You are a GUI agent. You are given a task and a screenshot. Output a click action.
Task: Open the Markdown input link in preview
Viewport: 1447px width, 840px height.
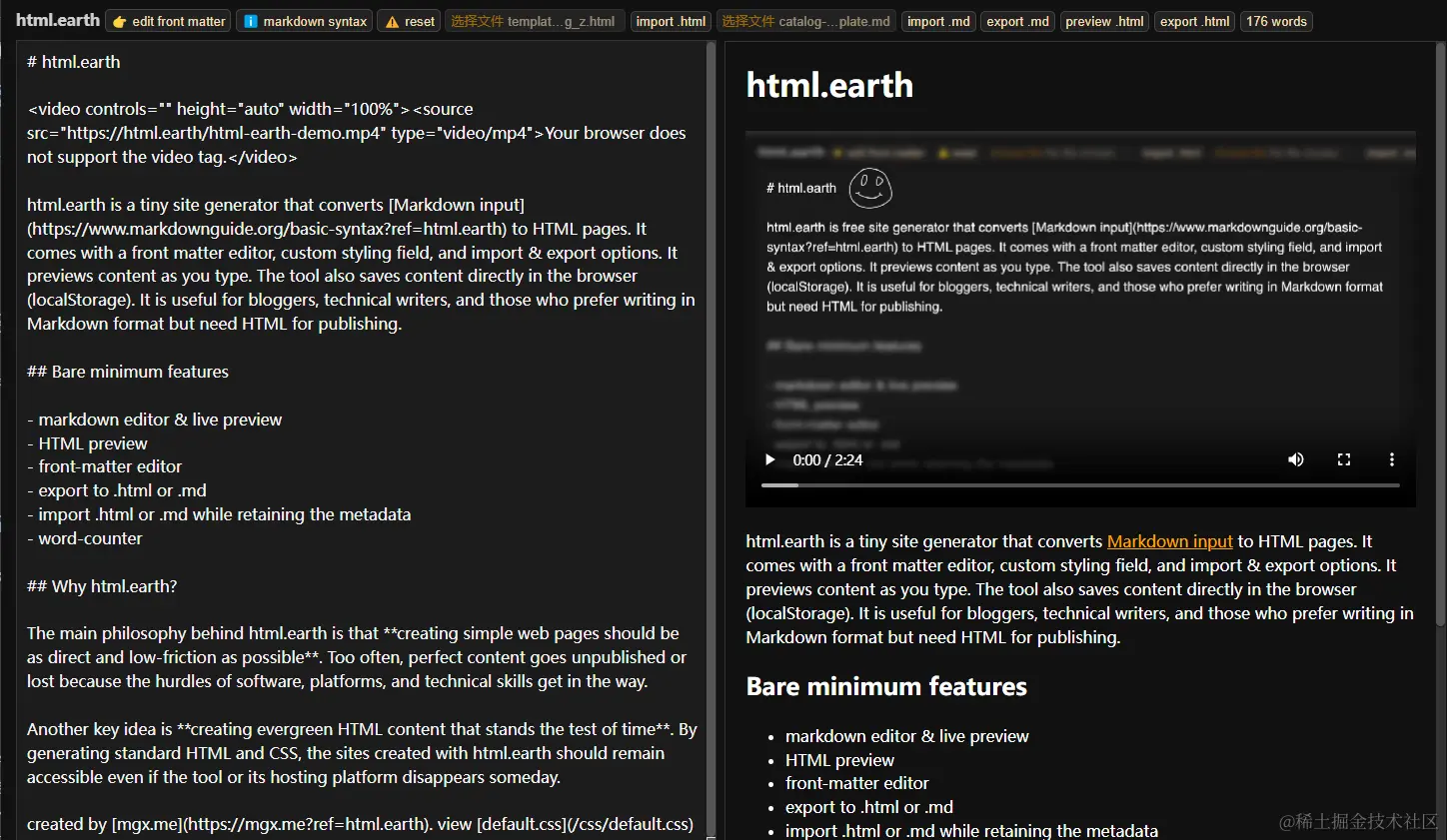(x=1169, y=541)
